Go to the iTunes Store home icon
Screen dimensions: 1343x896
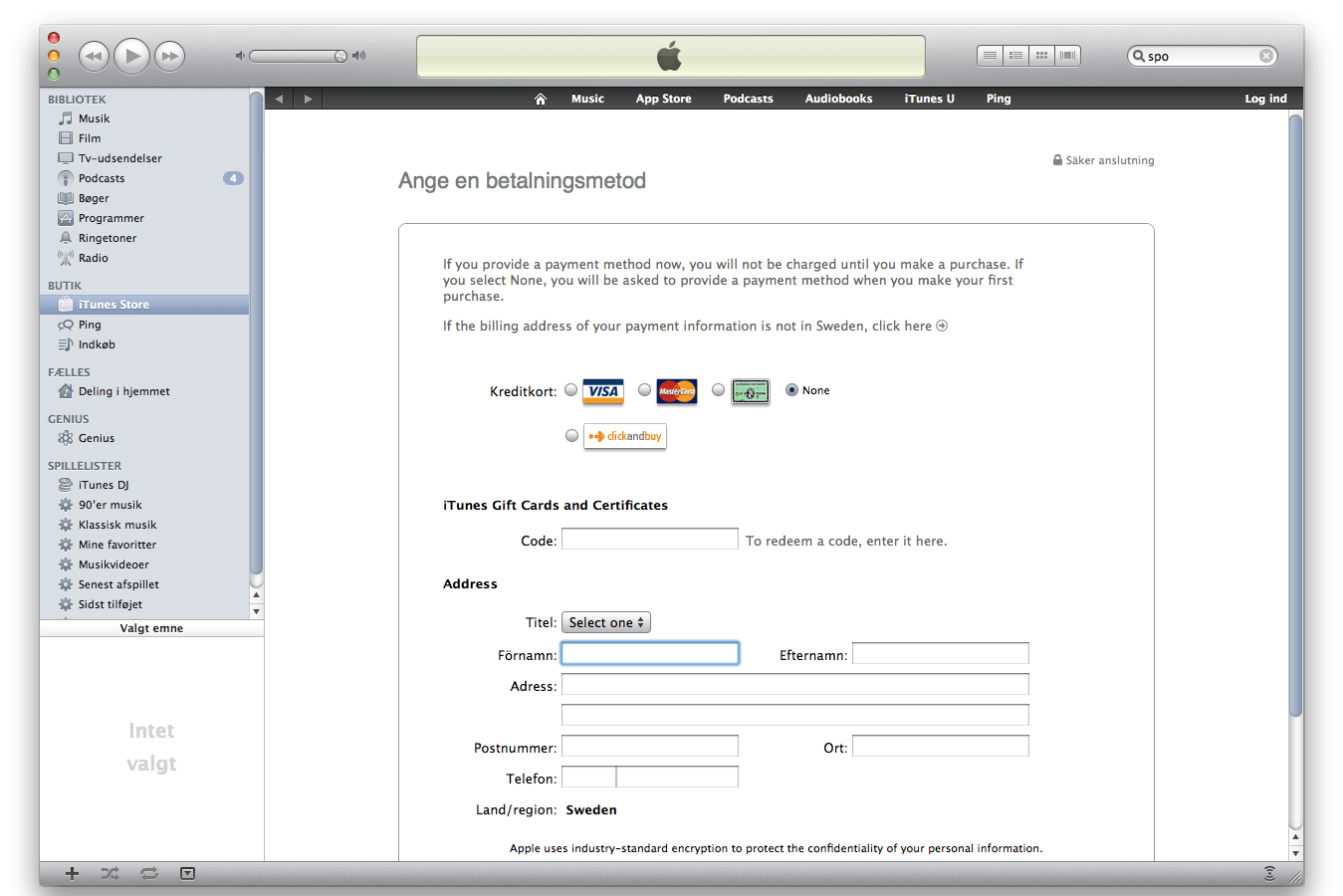[541, 99]
